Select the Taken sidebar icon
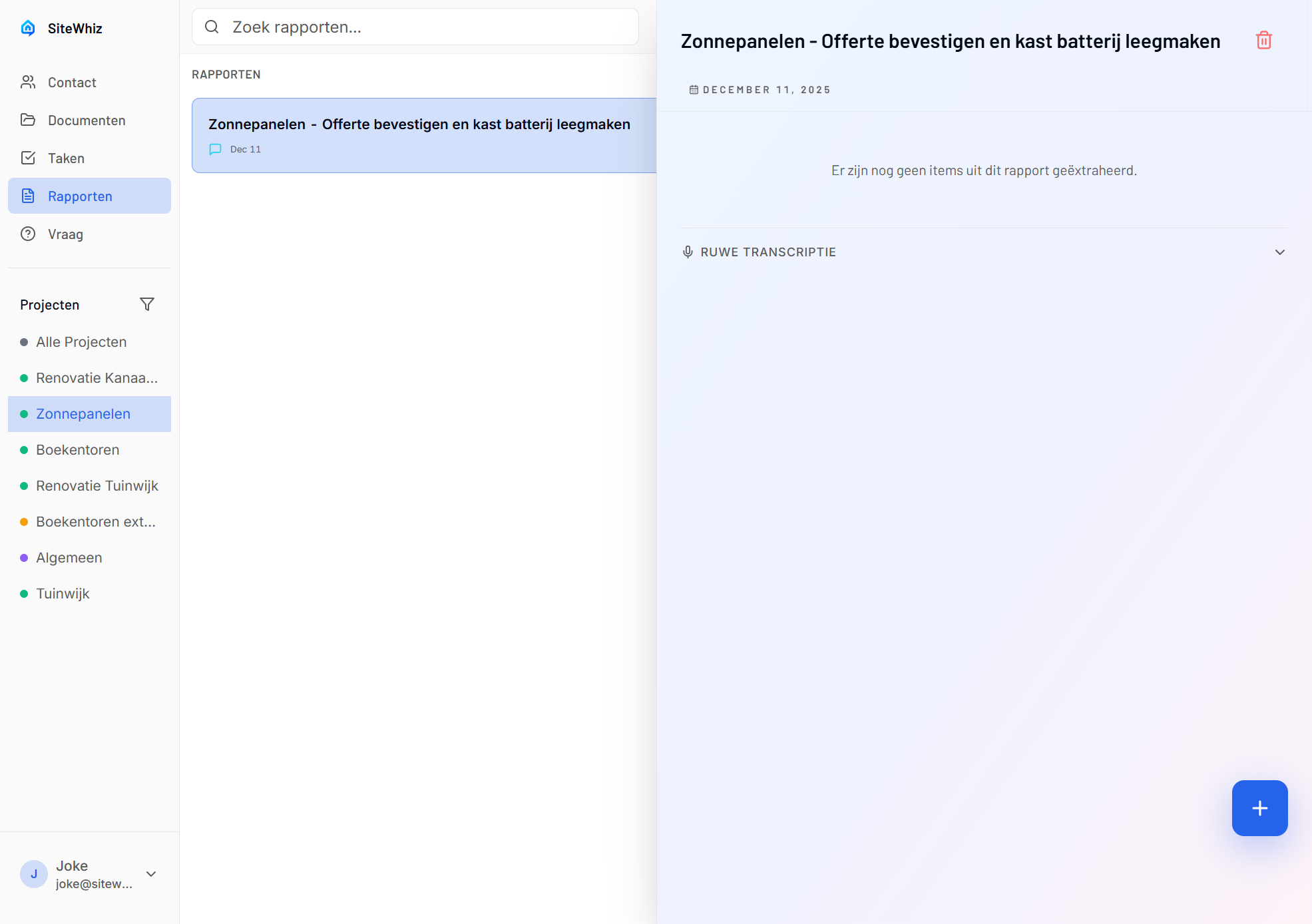 point(28,158)
